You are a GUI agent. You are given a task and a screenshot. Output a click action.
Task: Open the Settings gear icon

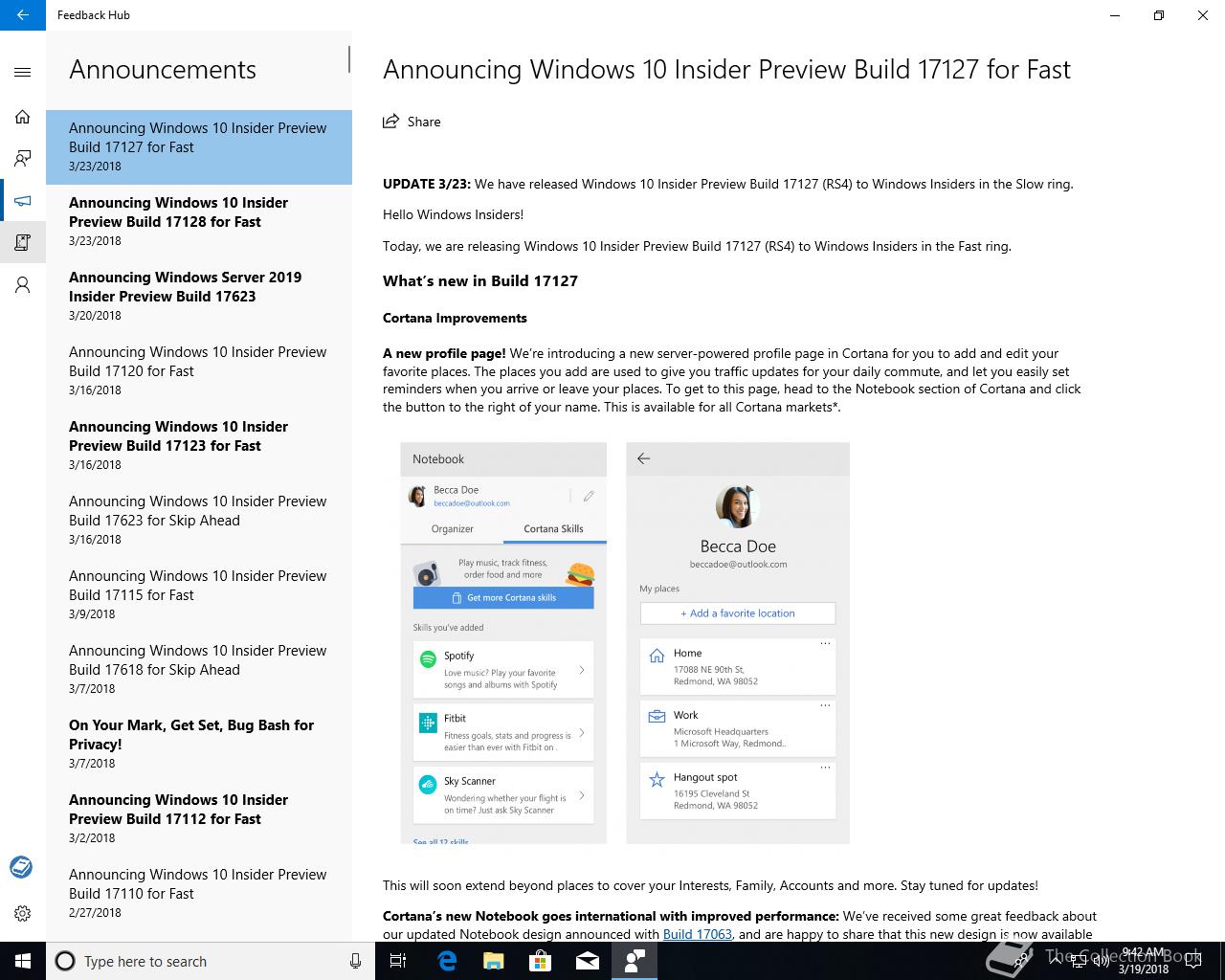coord(23,914)
